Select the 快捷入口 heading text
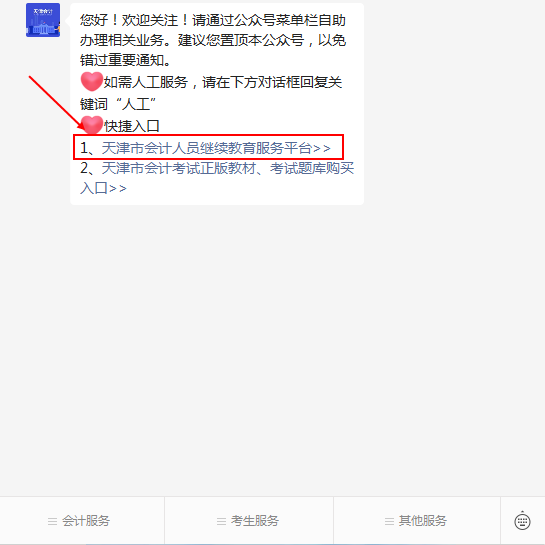Image resolution: width=545 pixels, height=545 pixels. pos(132,126)
